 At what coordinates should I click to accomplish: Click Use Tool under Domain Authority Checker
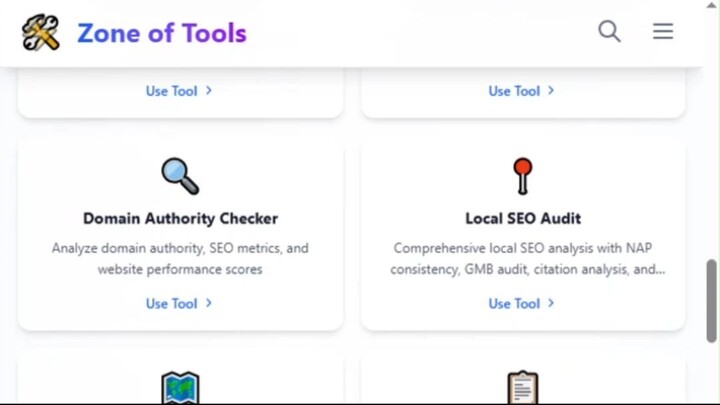[x=179, y=304]
